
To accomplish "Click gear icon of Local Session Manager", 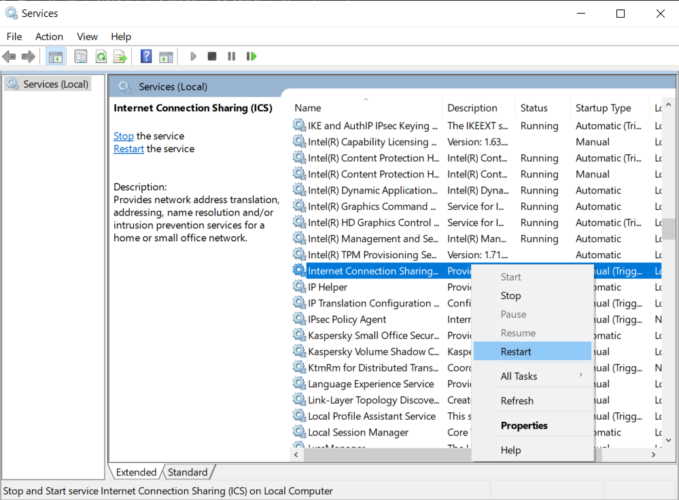I will click(x=299, y=432).
